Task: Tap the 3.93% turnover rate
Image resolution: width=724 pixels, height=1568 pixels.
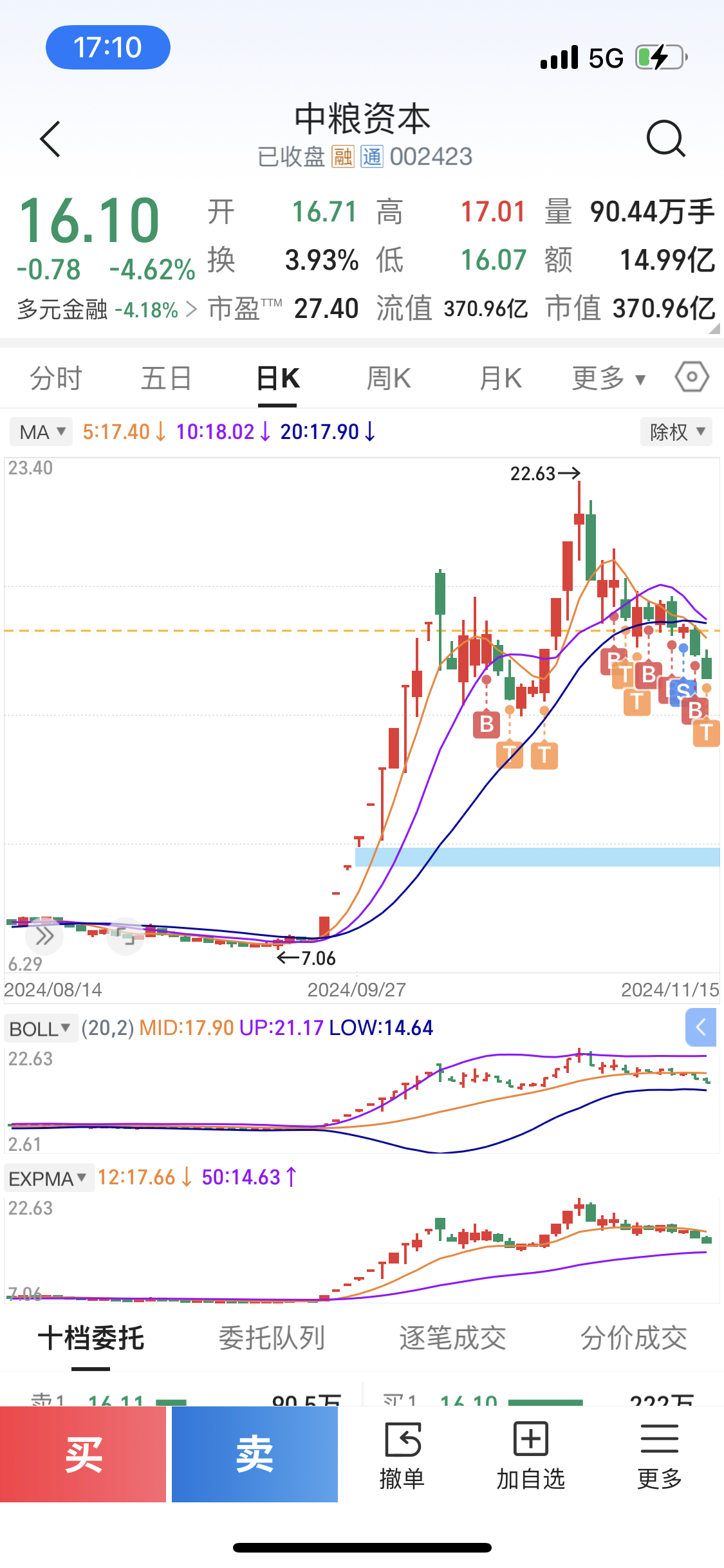Action: [x=322, y=261]
